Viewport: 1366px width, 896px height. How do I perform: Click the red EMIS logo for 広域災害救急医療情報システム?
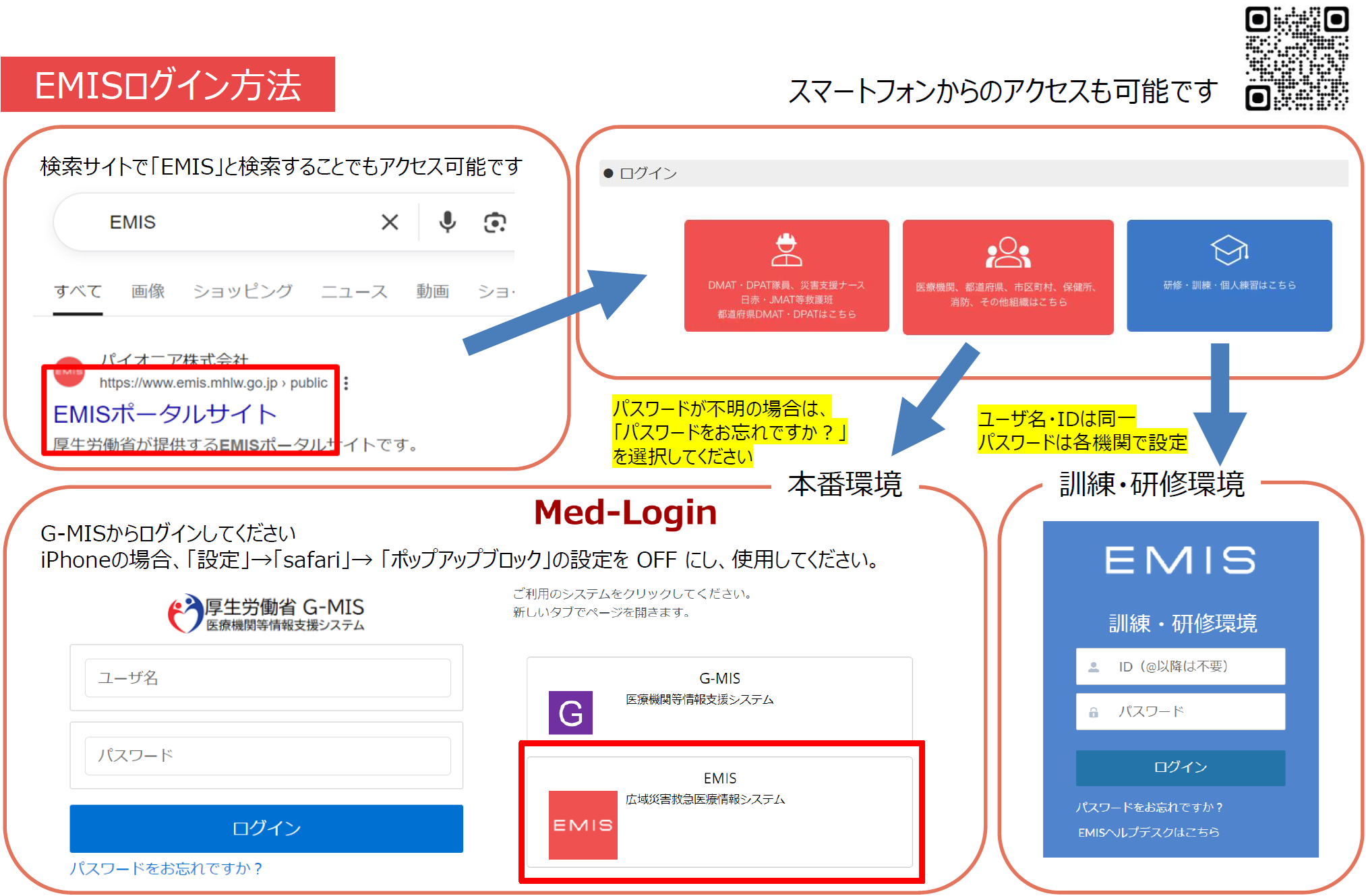click(x=583, y=825)
